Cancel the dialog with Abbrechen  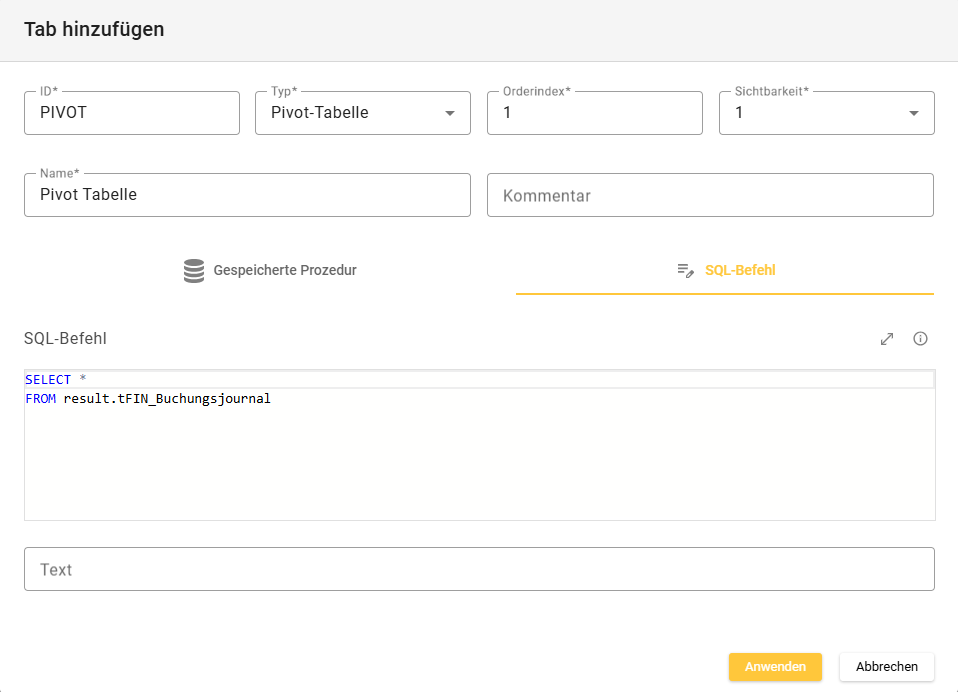pos(886,667)
